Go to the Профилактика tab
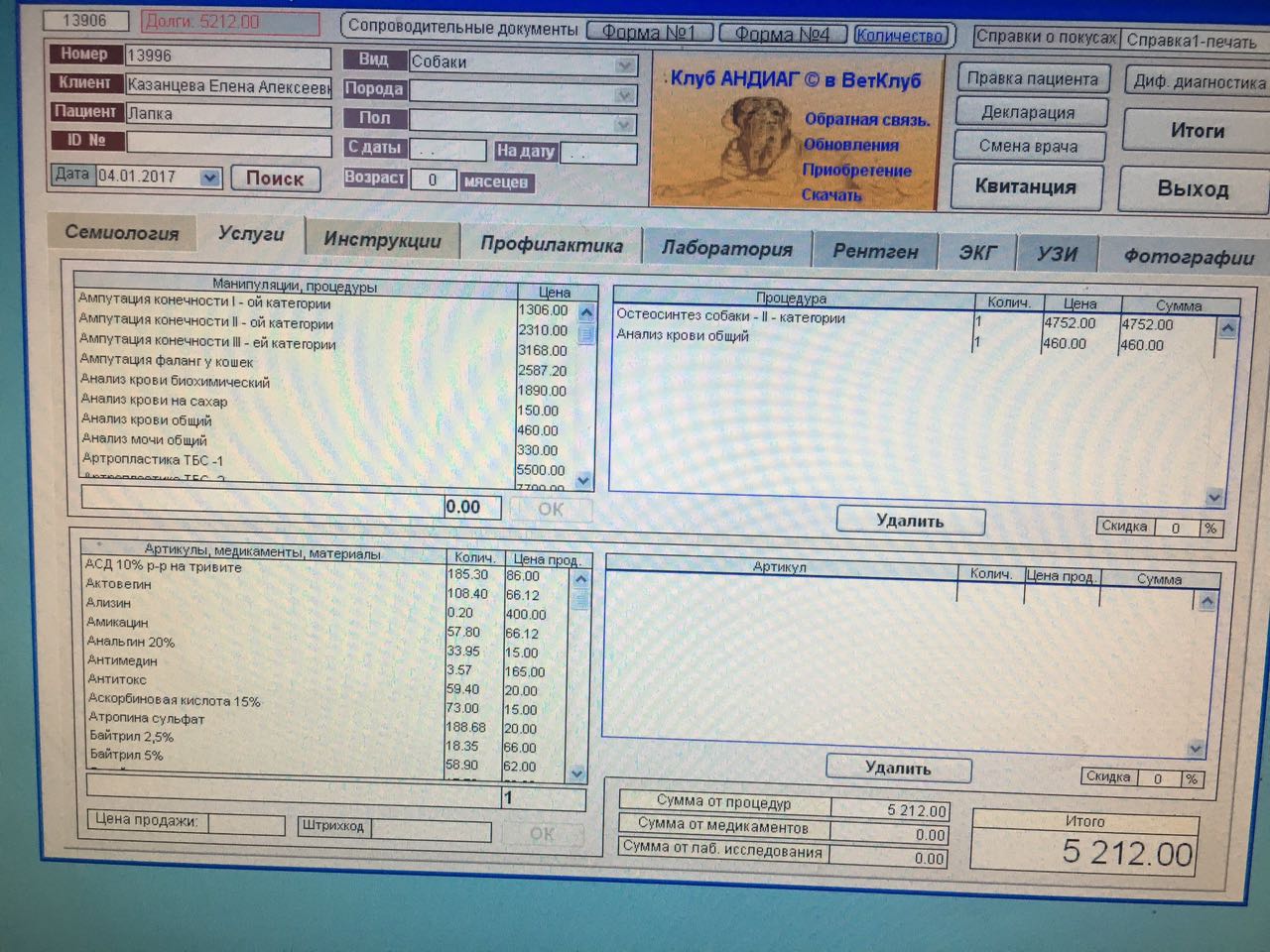 pyautogui.click(x=552, y=245)
